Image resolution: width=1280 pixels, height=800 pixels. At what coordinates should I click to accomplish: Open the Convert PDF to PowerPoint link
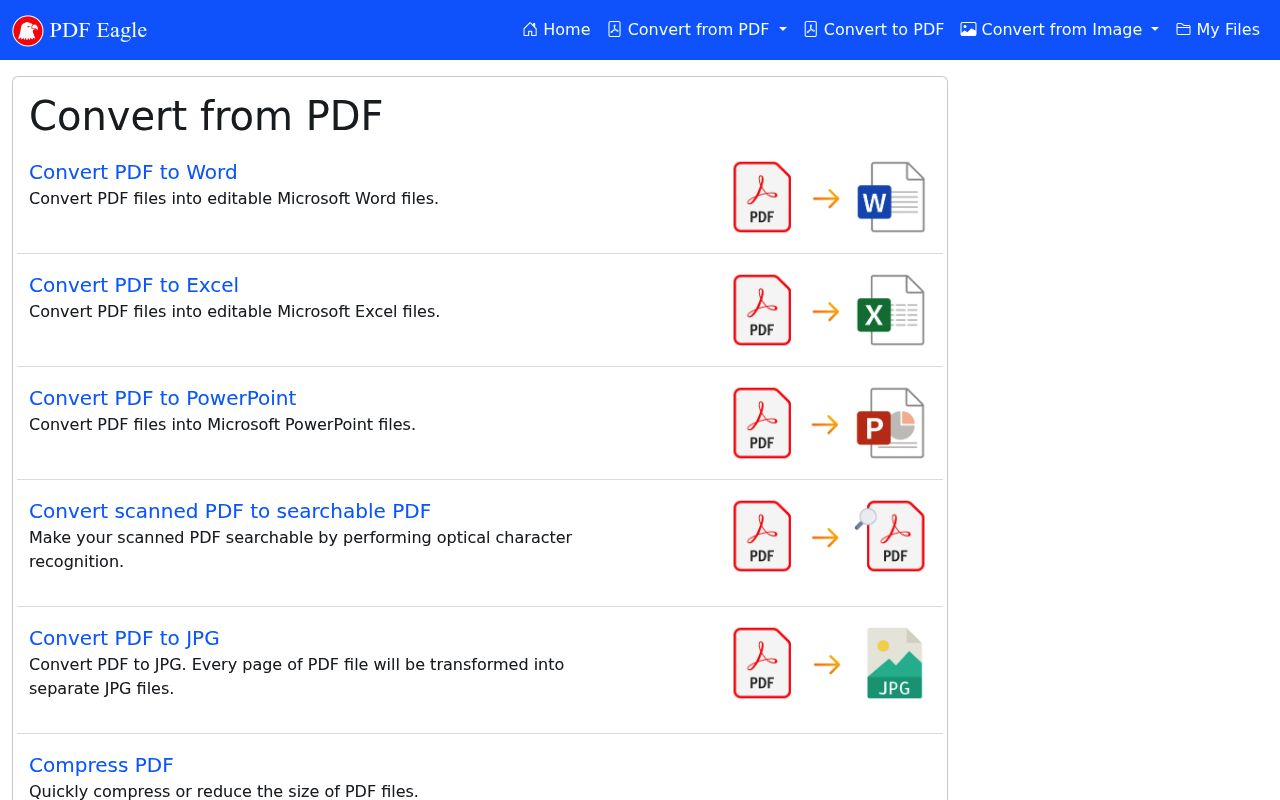point(162,398)
